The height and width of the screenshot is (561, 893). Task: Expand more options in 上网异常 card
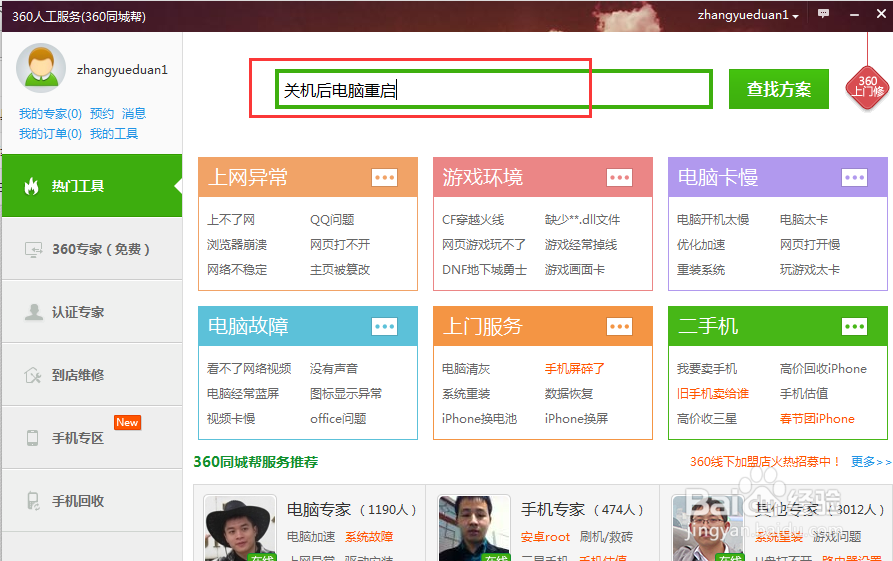click(384, 178)
